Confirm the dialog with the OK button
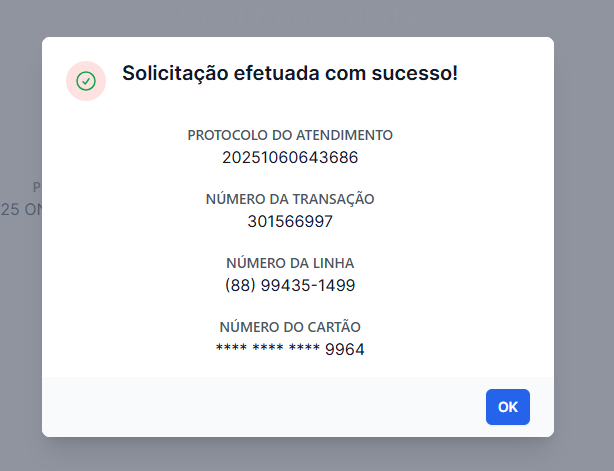Screen dimensions: 614x471 507,407
